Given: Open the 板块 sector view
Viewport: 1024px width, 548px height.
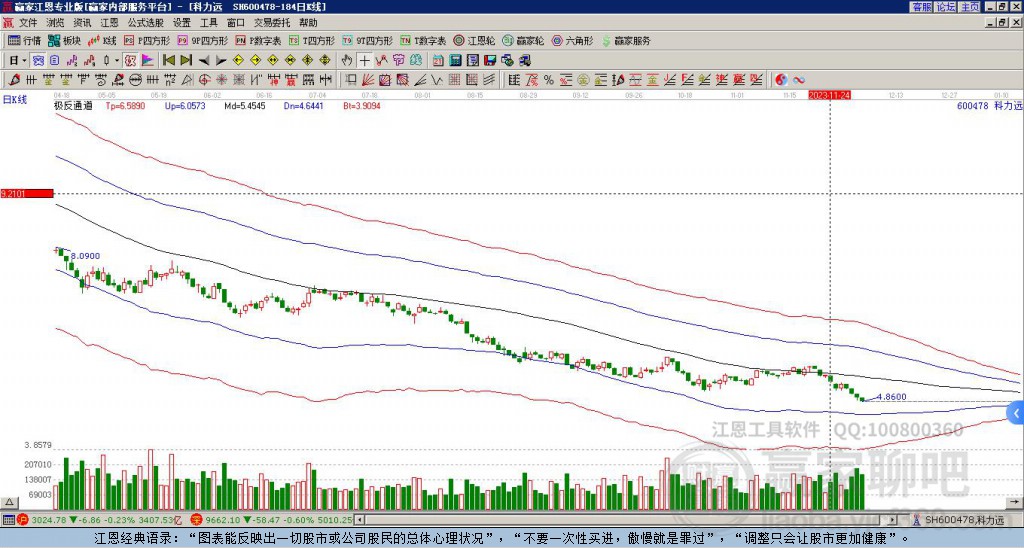Looking at the screenshot, I should tap(64, 41).
